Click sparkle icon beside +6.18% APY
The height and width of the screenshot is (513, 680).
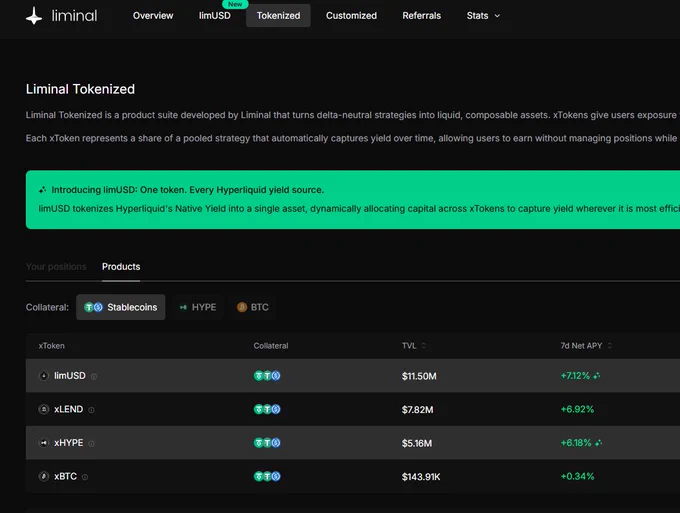point(598,443)
